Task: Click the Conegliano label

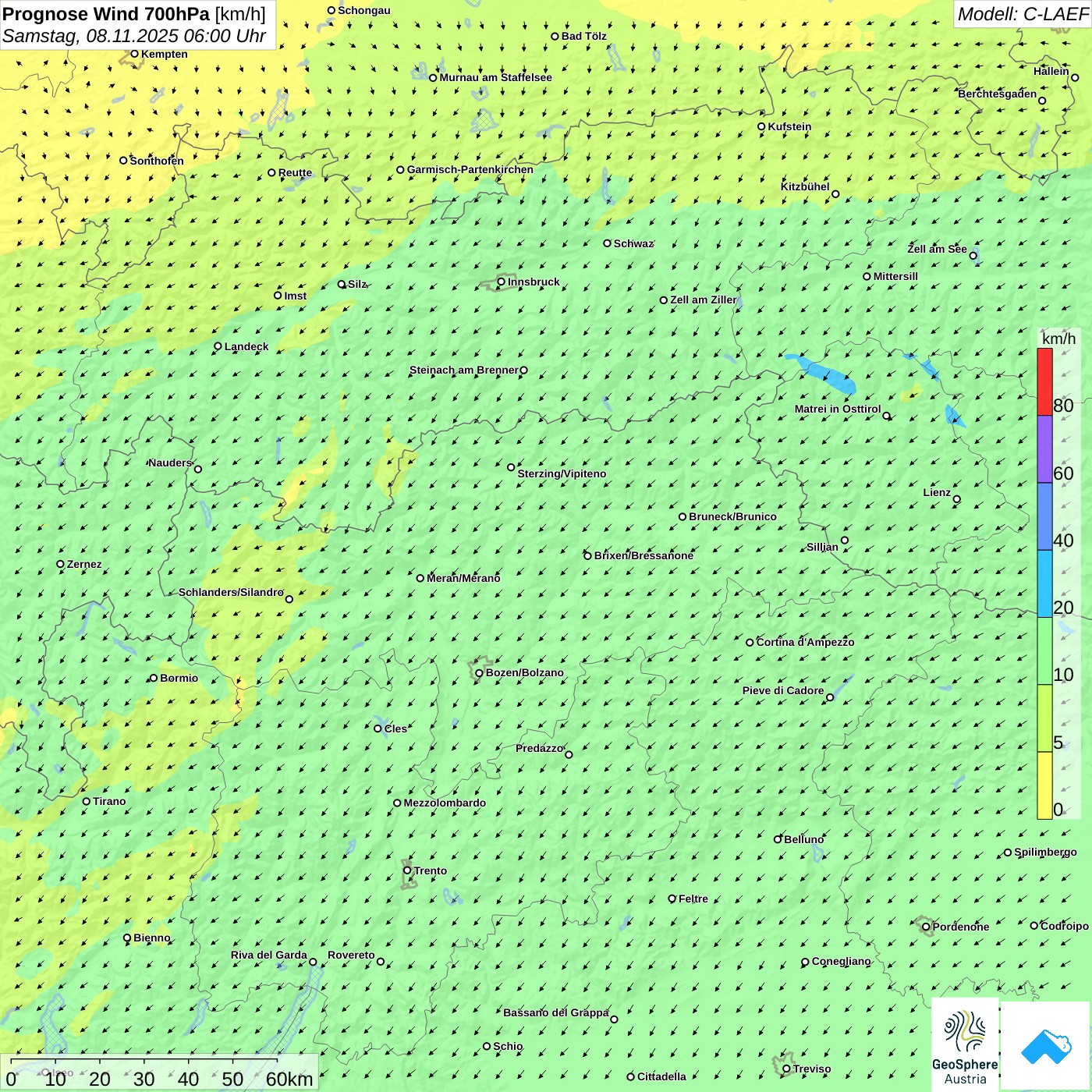Action: click(842, 961)
